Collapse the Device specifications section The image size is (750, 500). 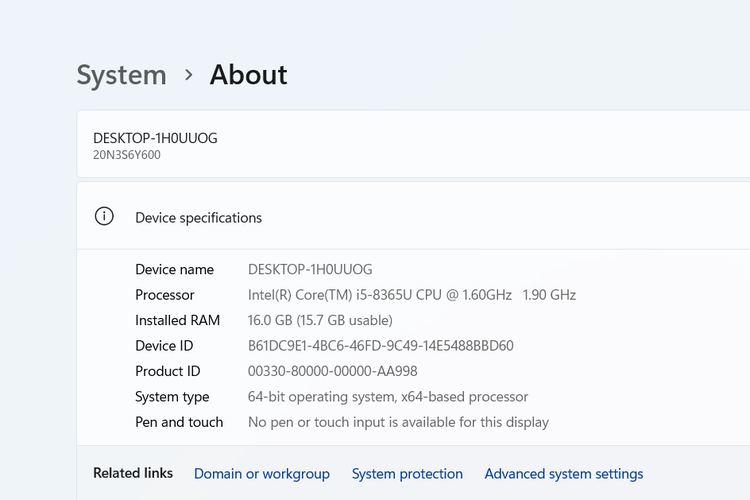198,217
